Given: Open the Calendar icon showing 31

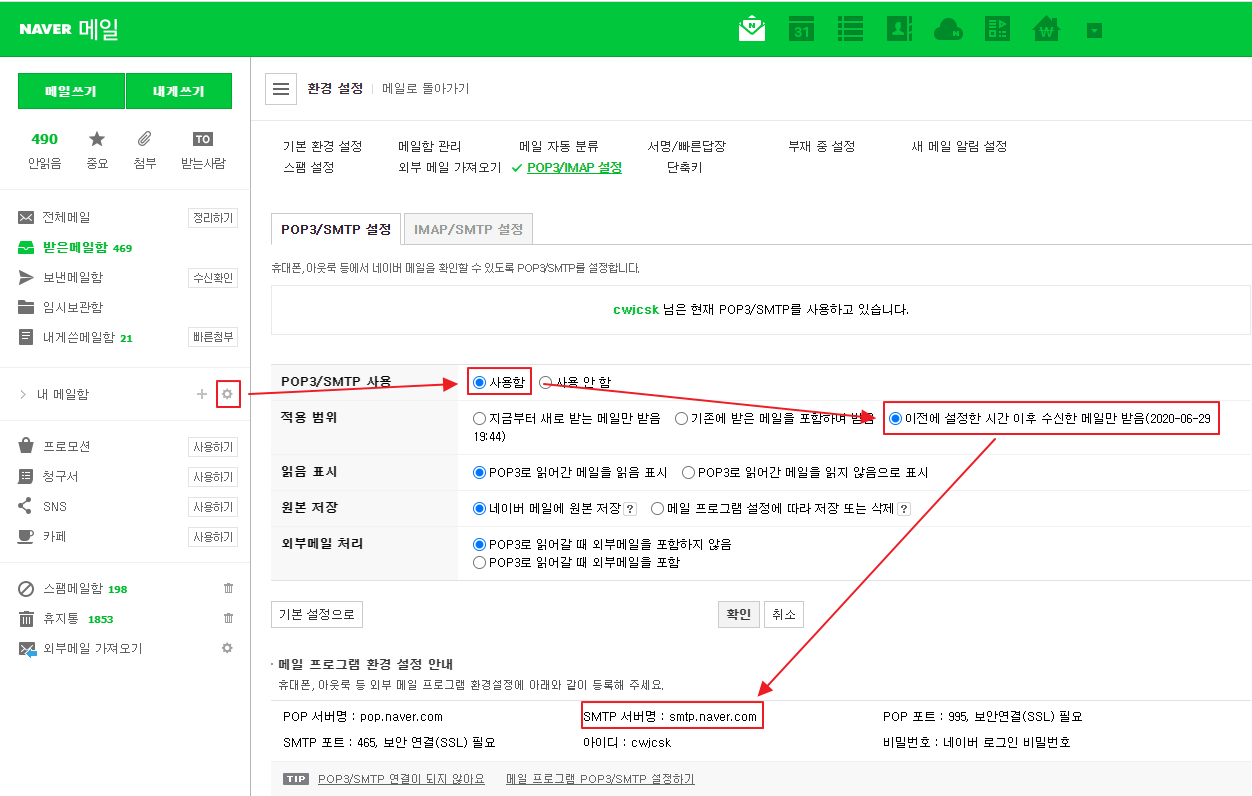Looking at the screenshot, I should 801,28.
